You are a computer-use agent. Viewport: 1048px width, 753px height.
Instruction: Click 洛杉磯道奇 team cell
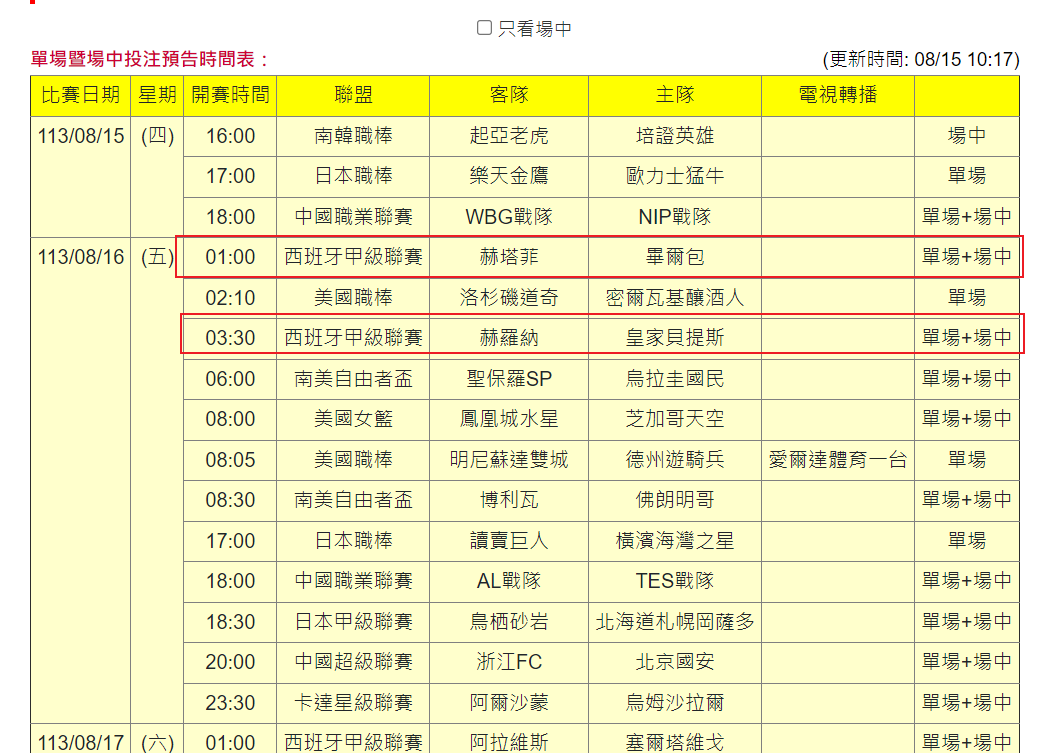(509, 298)
